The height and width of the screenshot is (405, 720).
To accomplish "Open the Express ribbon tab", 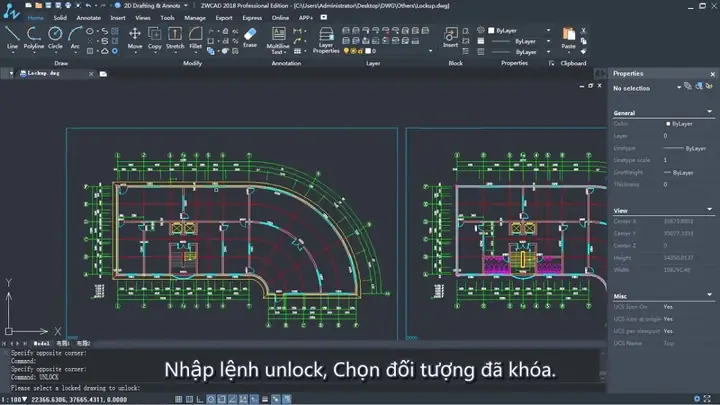I will coord(252,18).
